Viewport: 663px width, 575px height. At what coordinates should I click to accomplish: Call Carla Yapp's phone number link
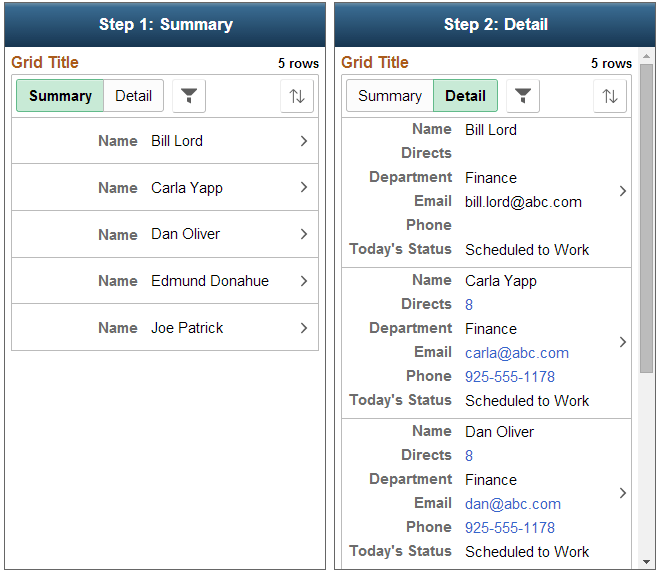coord(510,377)
